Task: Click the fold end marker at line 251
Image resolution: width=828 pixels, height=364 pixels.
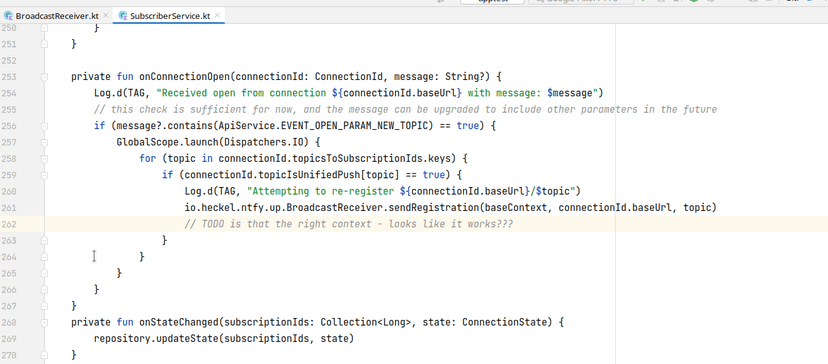Action: click(x=44, y=44)
